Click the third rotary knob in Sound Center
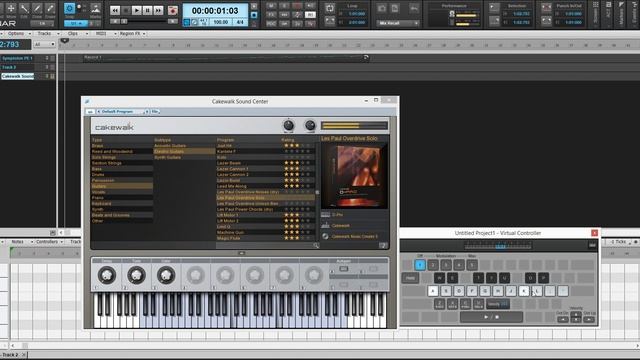The image size is (640, 360). [x=166, y=275]
